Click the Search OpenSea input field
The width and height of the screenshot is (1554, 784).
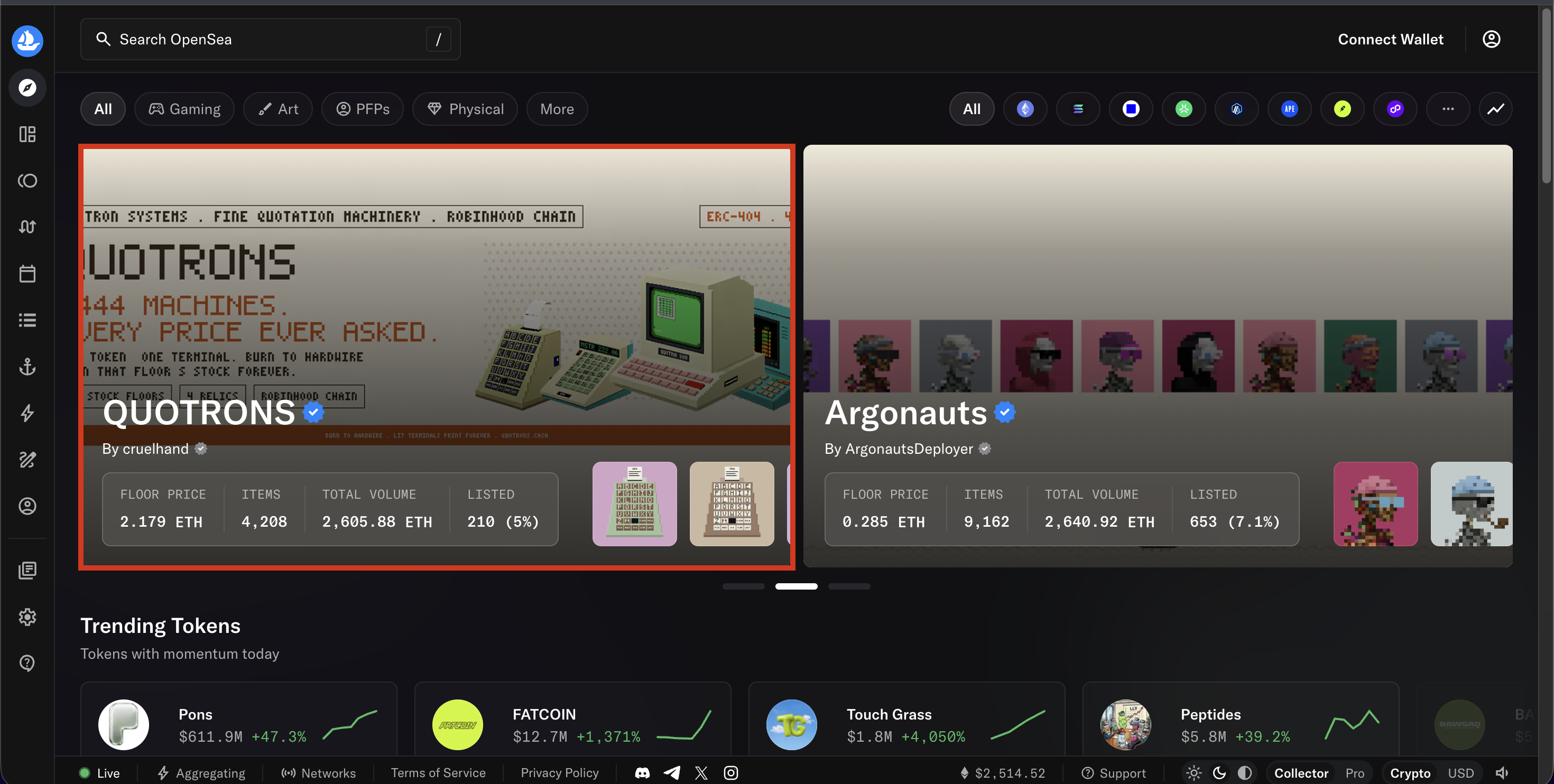click(270, 39)
